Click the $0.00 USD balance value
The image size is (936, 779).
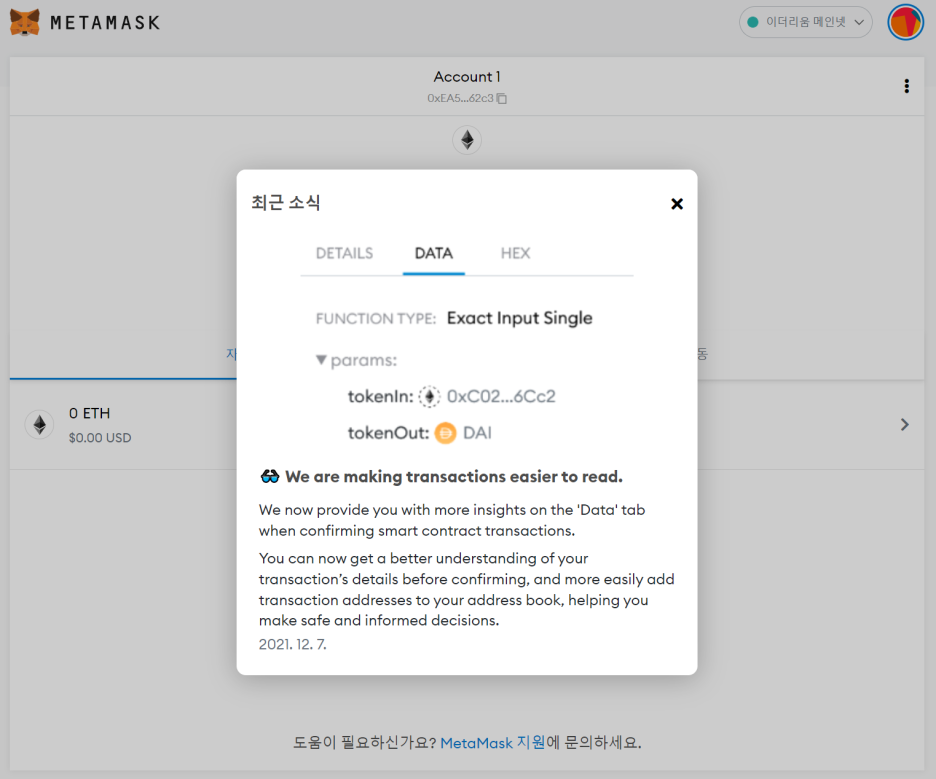(x=100, y=438)
